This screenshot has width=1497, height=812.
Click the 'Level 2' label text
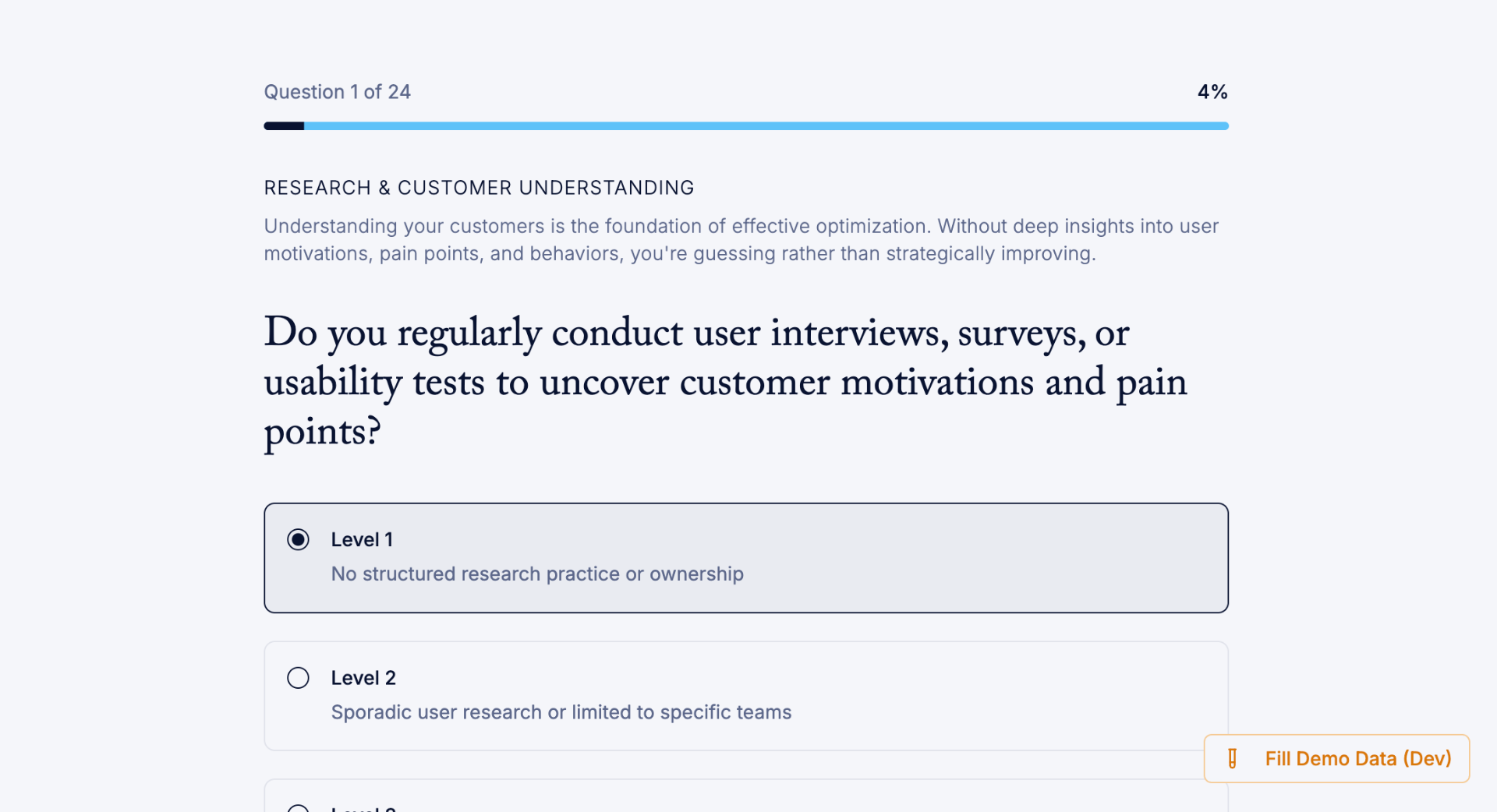[x=363, y=678]
